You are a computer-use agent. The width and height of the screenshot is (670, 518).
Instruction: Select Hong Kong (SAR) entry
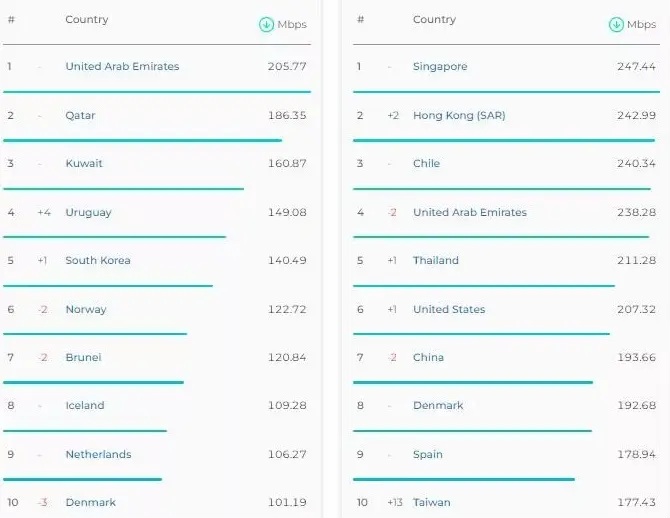point(459,116)
